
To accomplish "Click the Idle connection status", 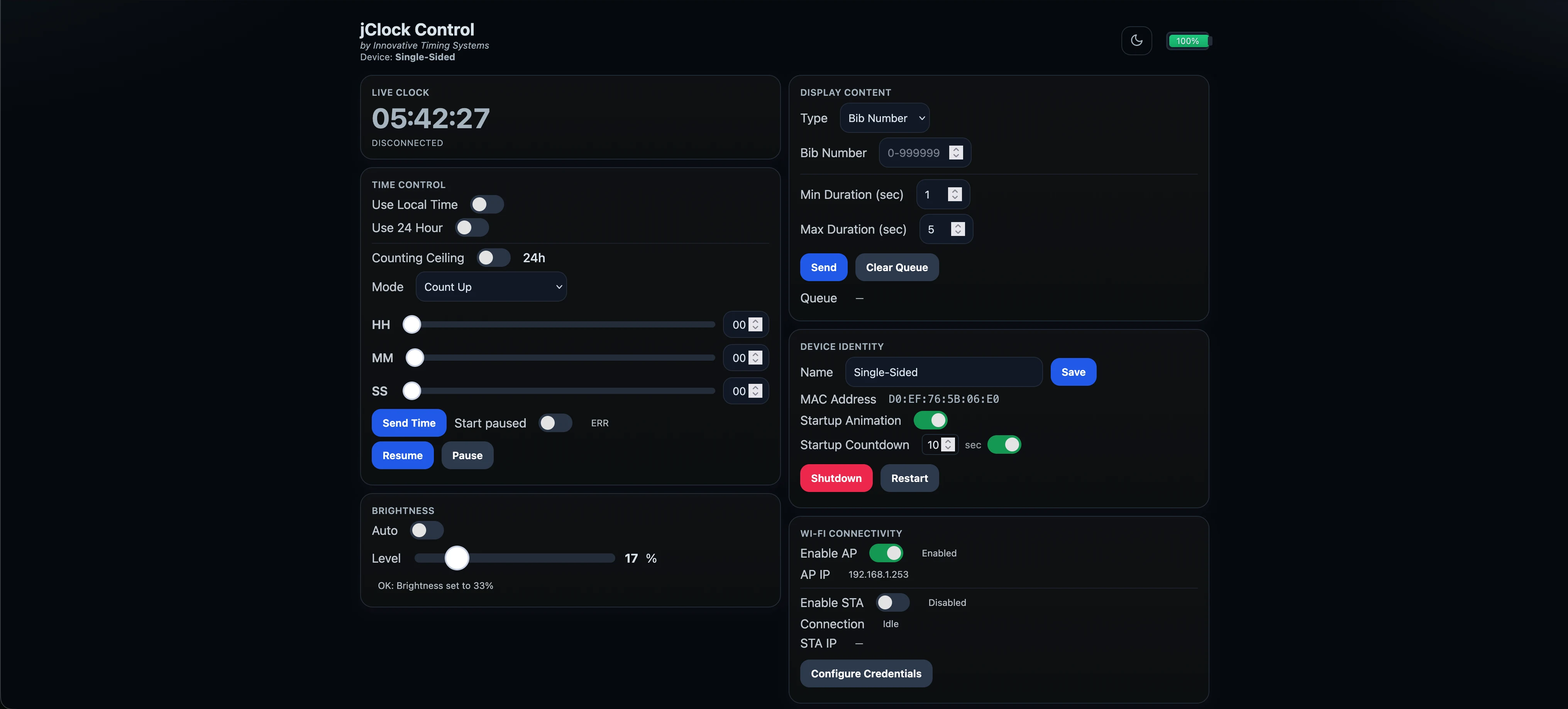I will tap(891, 624).
